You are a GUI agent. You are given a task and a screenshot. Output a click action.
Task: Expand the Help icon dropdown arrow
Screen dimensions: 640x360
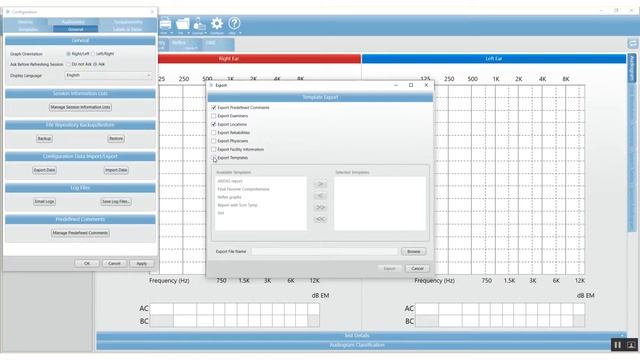240,33
